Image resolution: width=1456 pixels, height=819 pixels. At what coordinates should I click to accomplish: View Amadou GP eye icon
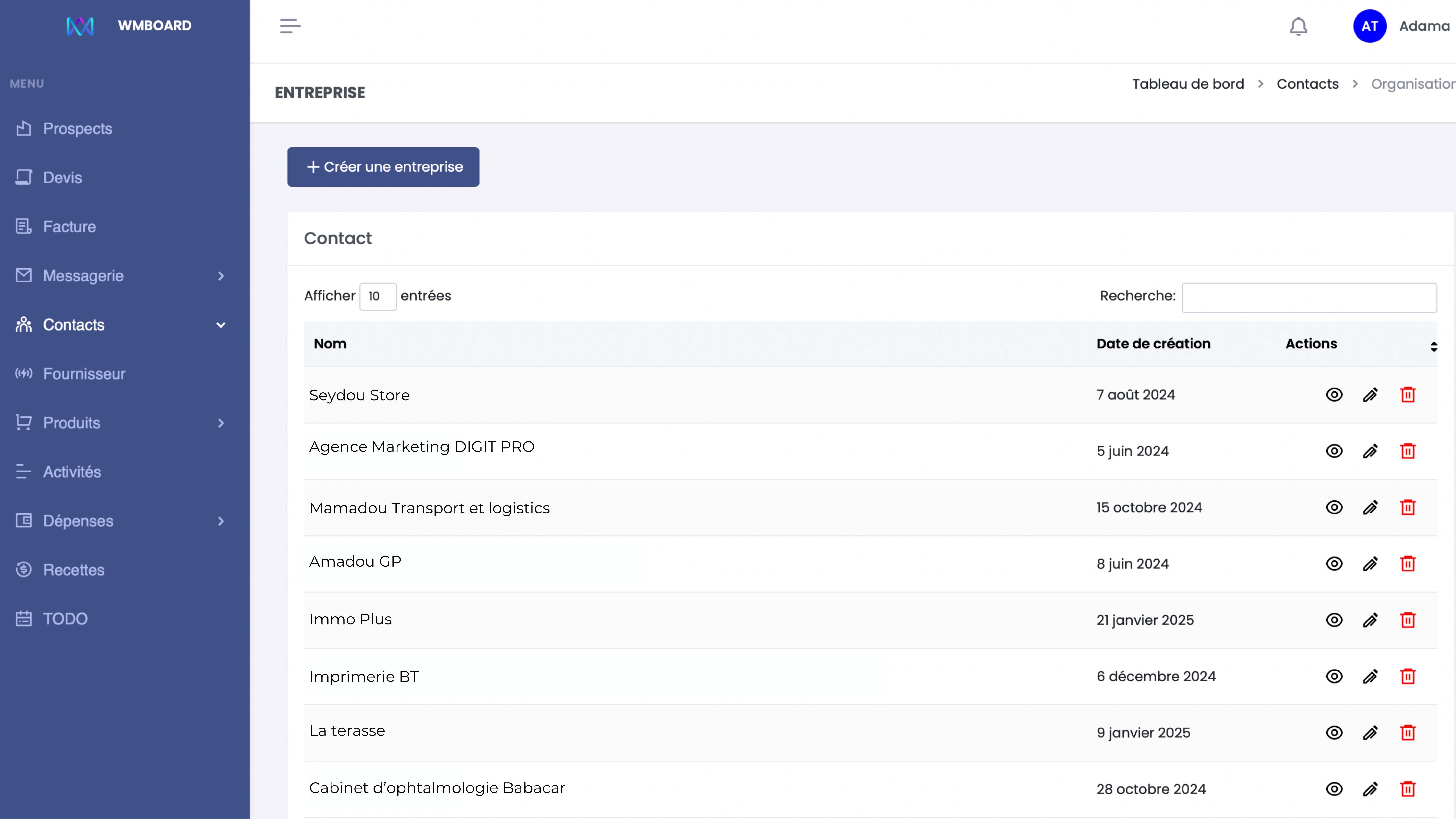point(1334,563)
